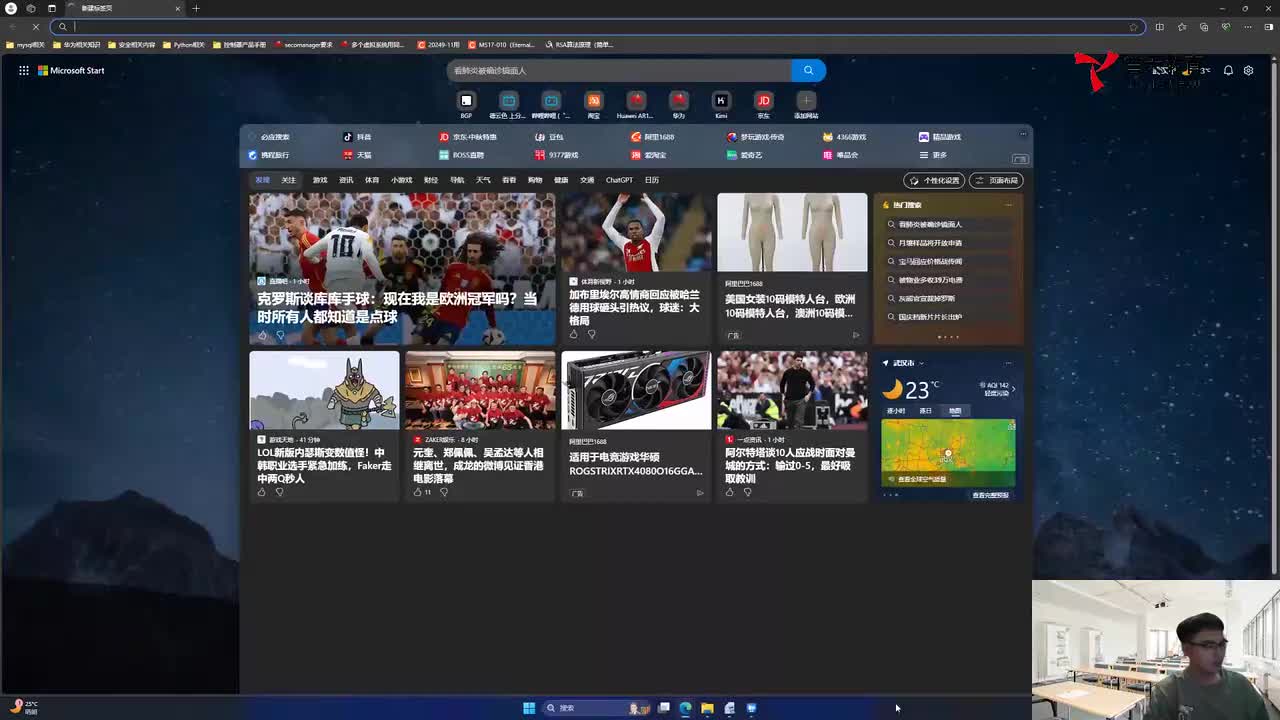
Task: Open the 阿里1688 site shortcut
Action: [x=652, y=137]
